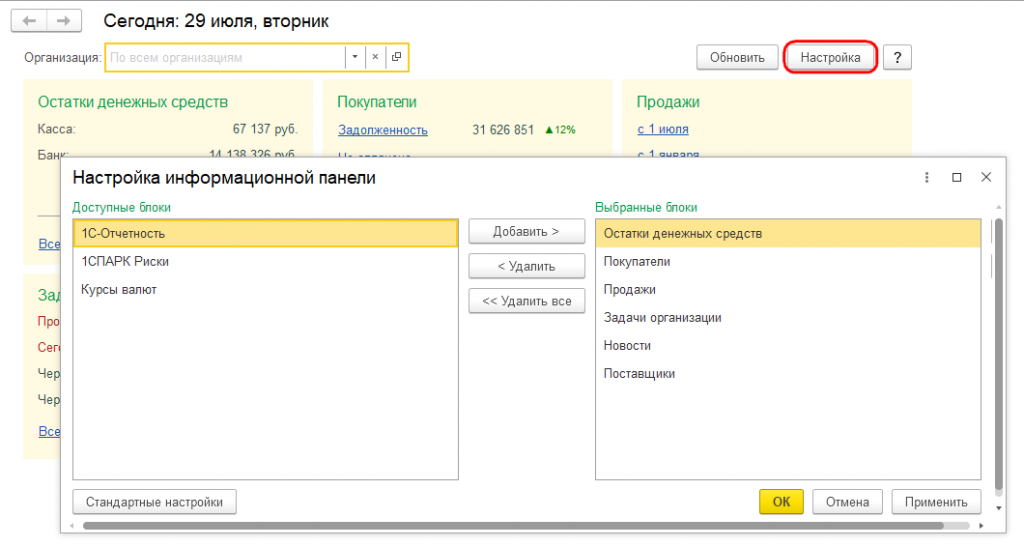Viewport: 1024px width, 547px height.
Task: Clear the Организация field with the X icon
Action: (x=375, y=57)
